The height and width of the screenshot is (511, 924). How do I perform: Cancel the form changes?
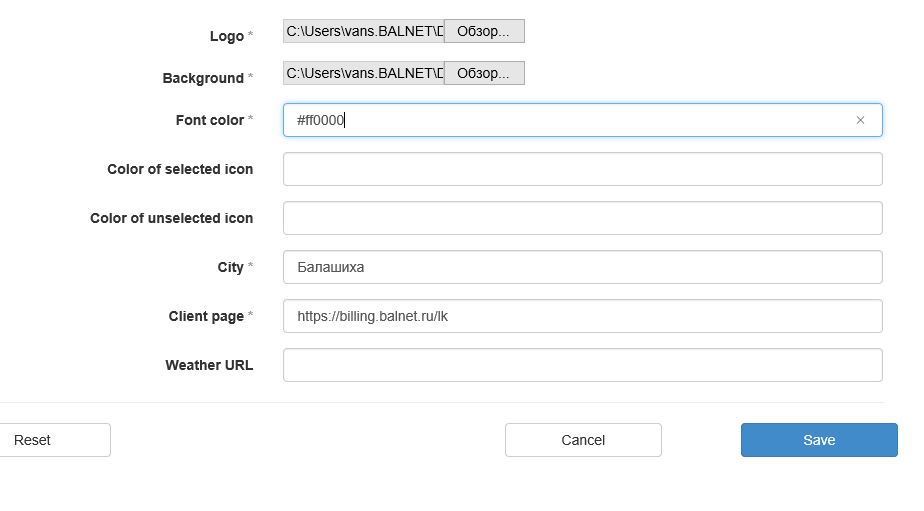tap(583, 440)
